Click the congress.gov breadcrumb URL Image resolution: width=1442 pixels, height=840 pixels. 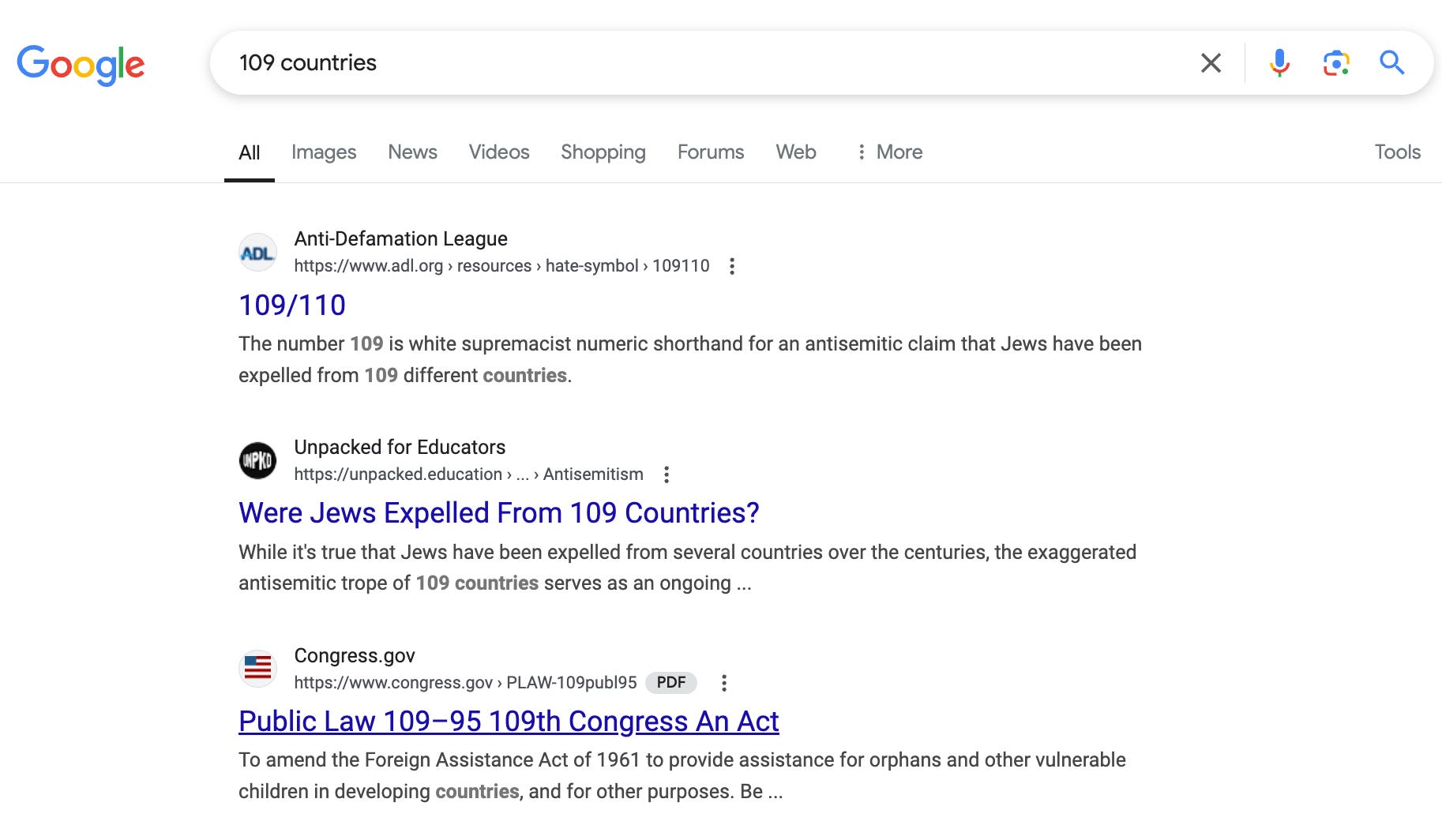coord(465,683)
